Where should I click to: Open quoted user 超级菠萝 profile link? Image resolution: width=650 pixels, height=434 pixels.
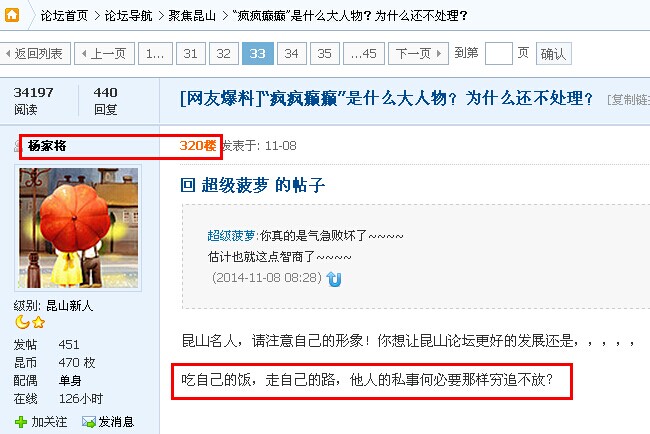pos(231,235)
